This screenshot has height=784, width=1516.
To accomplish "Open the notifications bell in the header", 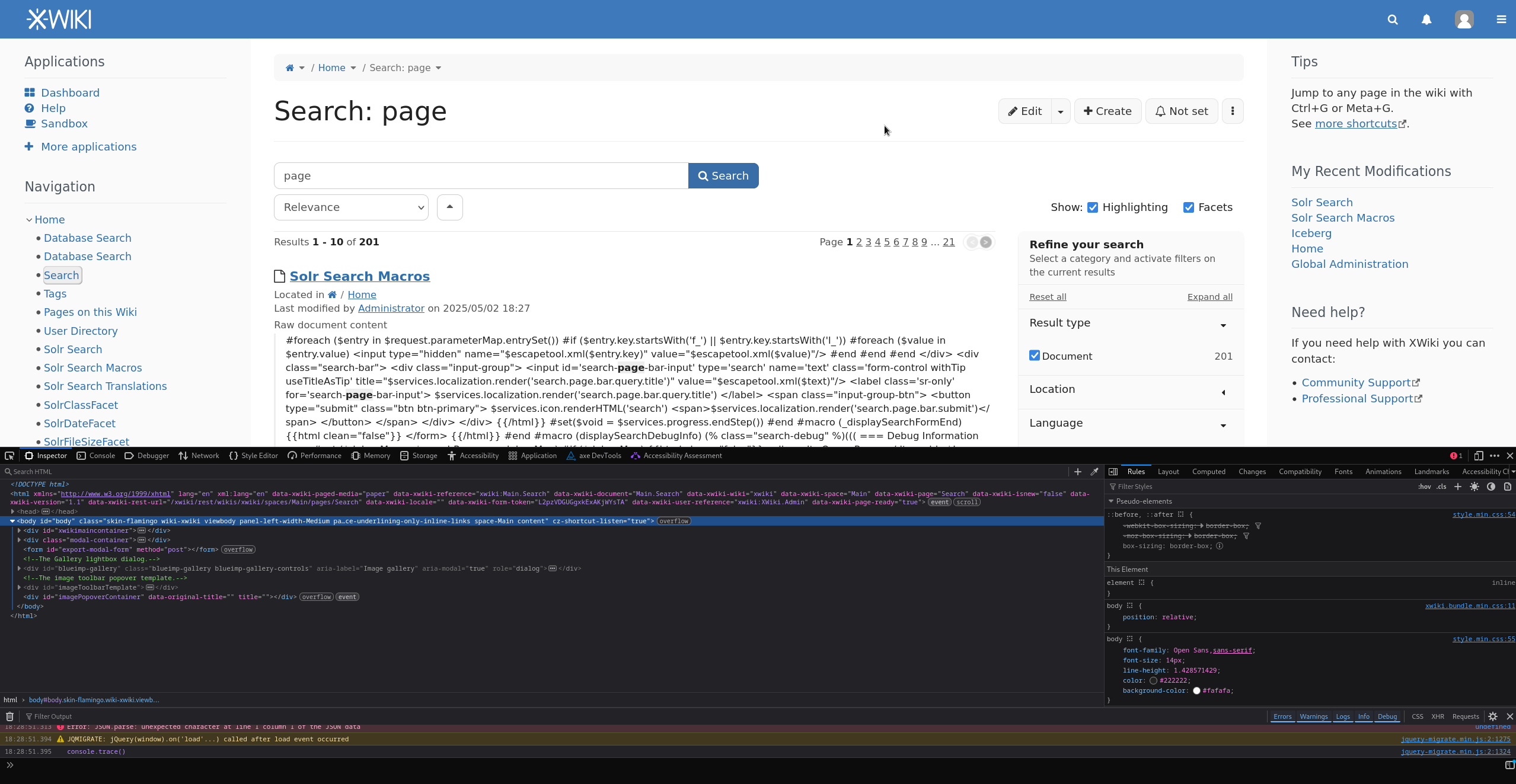I will point(1426,20).
